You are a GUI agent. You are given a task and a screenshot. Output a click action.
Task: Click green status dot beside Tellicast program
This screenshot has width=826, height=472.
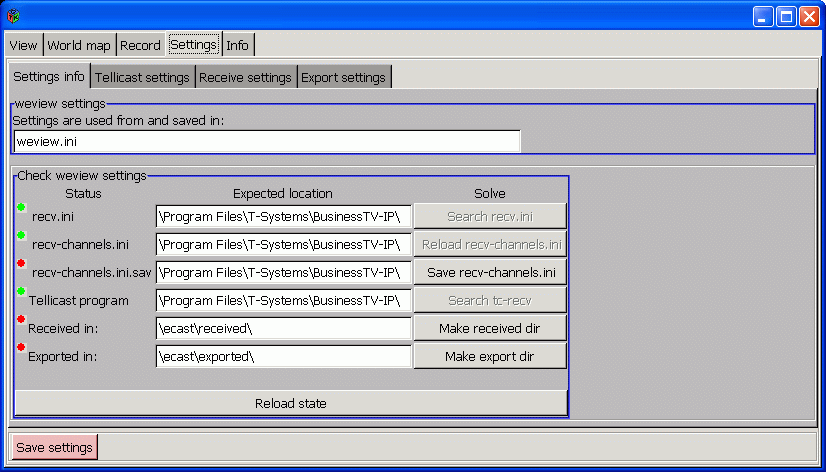(21, 291)
